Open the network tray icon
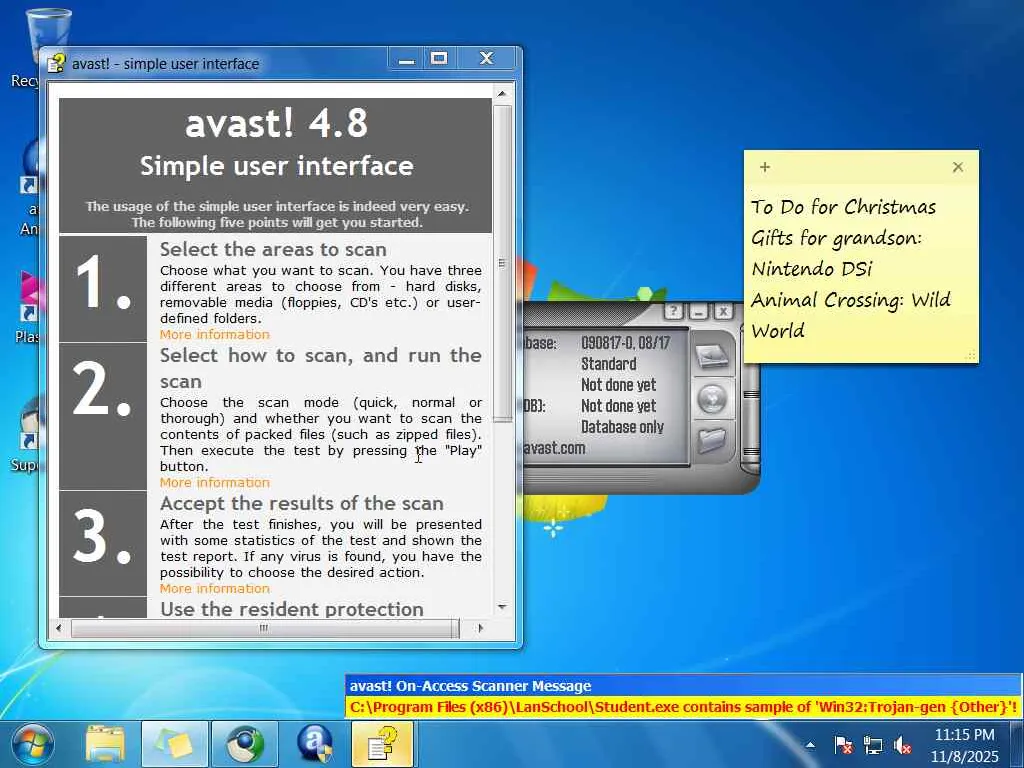Screen dimensions: 1024x768 pos(872,745)
